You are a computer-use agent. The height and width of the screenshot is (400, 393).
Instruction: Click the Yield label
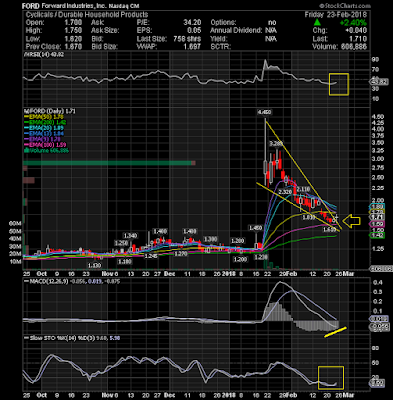[x=218, y=39]
